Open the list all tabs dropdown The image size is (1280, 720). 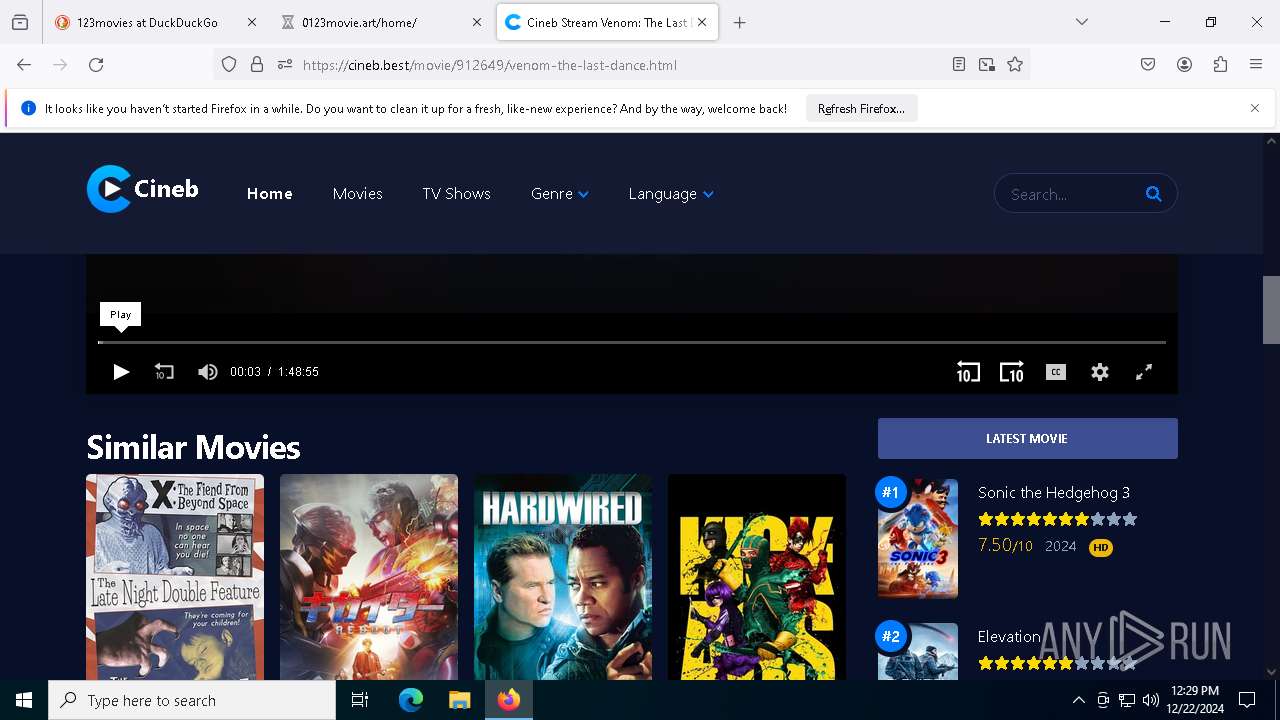(x=1081, y=22)
